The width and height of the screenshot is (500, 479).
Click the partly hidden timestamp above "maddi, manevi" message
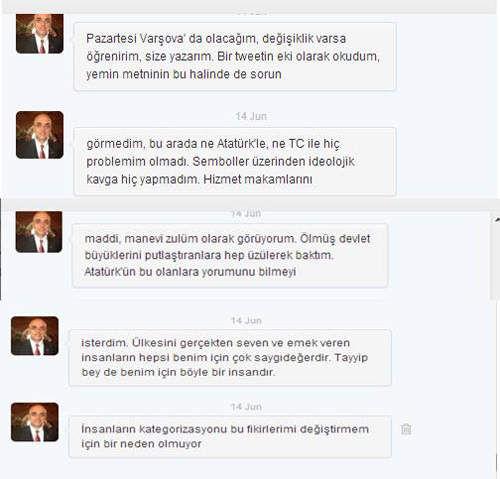pyautogui.click(x=246, y=214)
